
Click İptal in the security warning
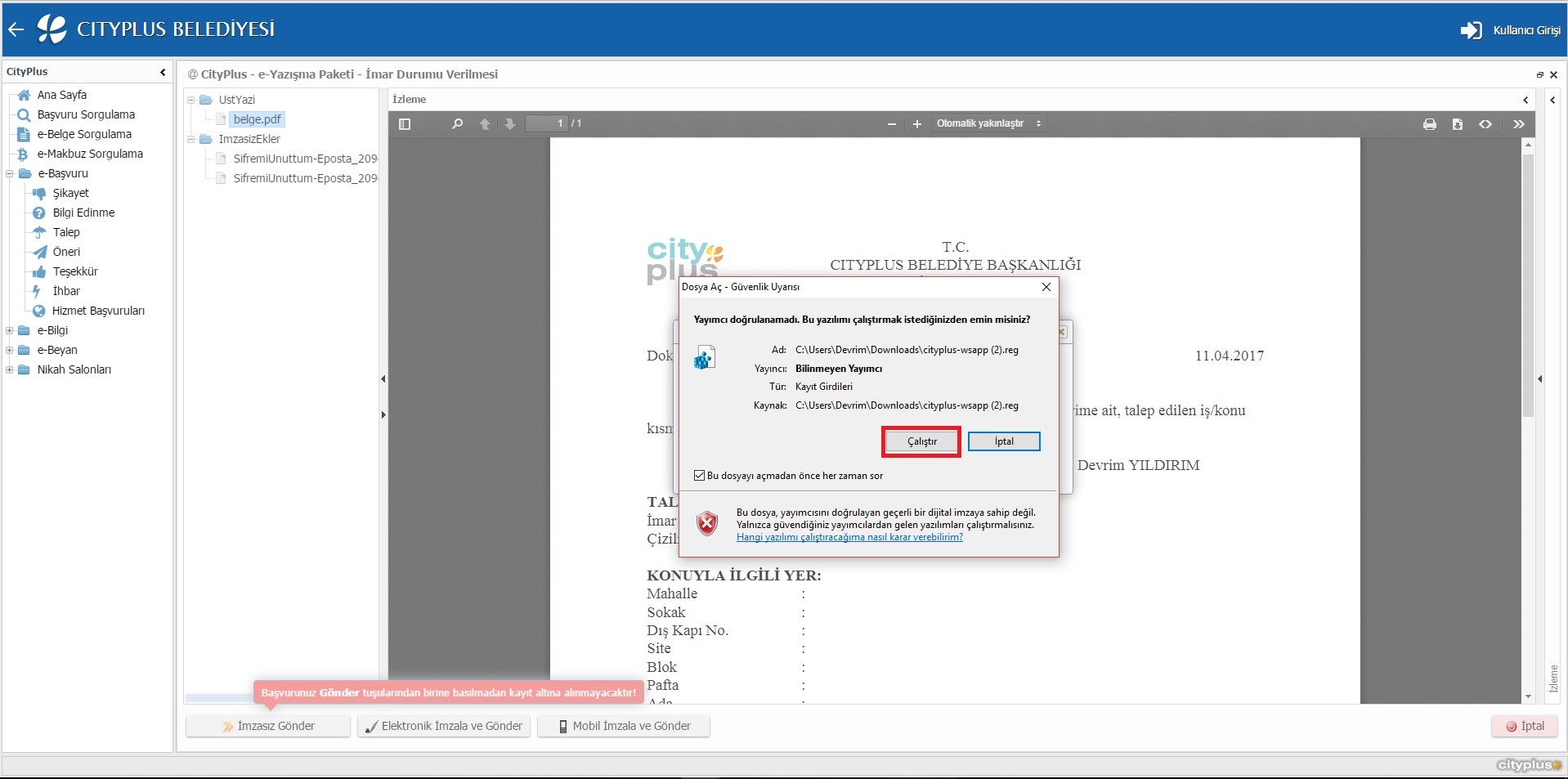pyautogui.click(x=1004, y=441)
